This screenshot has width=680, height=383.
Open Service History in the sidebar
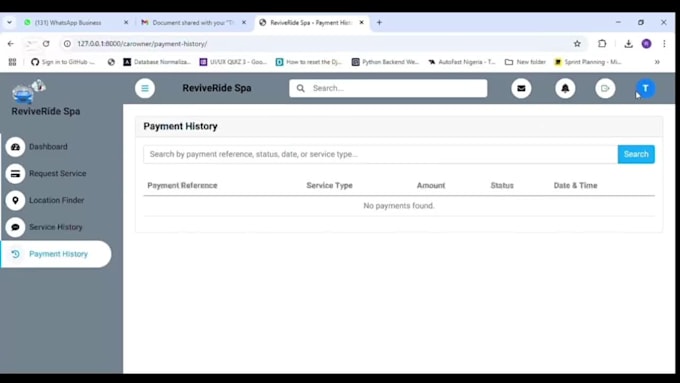pyautogui.click(x=56, y=227)
